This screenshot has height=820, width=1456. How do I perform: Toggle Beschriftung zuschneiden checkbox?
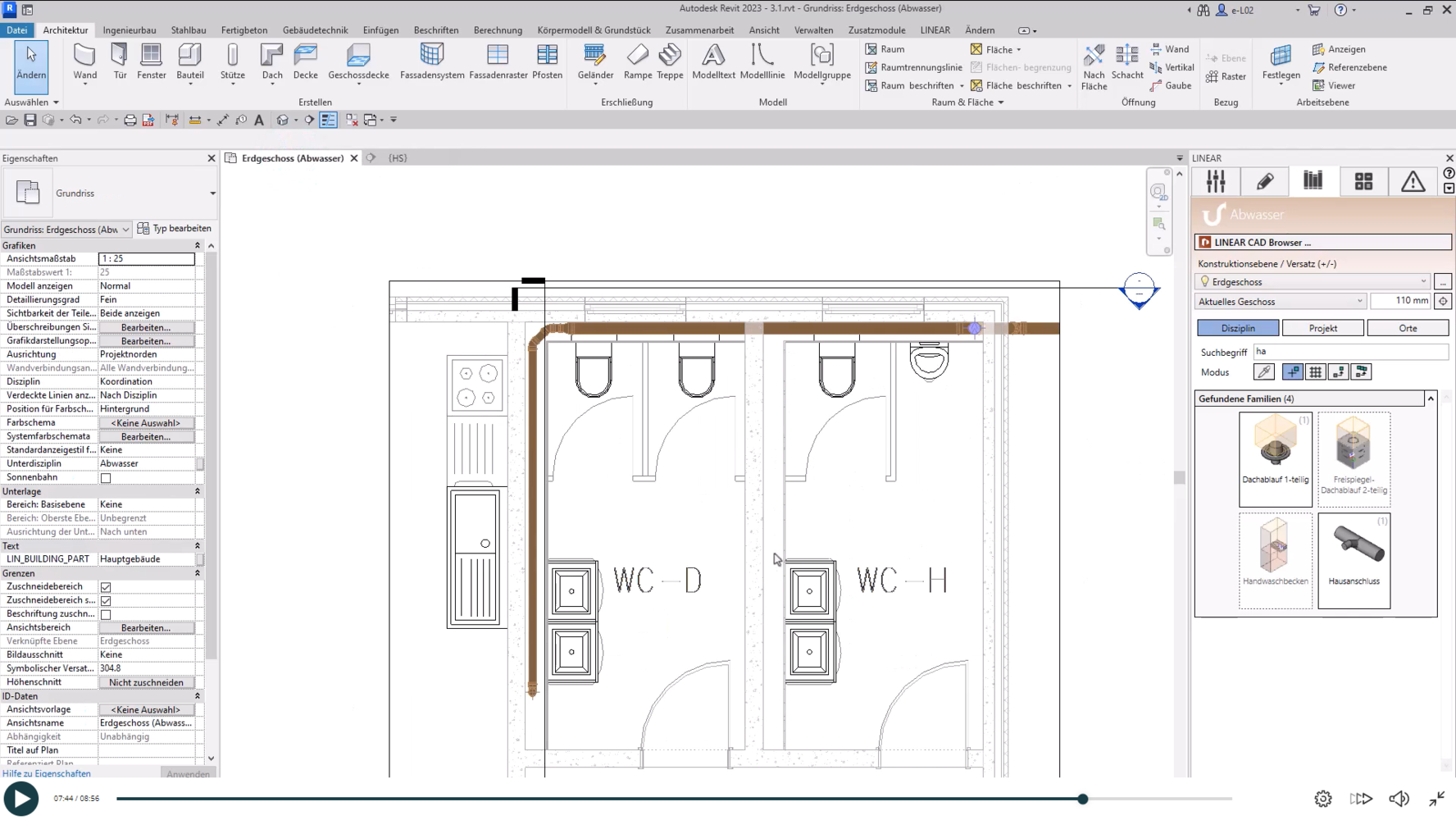coord(106,614)
